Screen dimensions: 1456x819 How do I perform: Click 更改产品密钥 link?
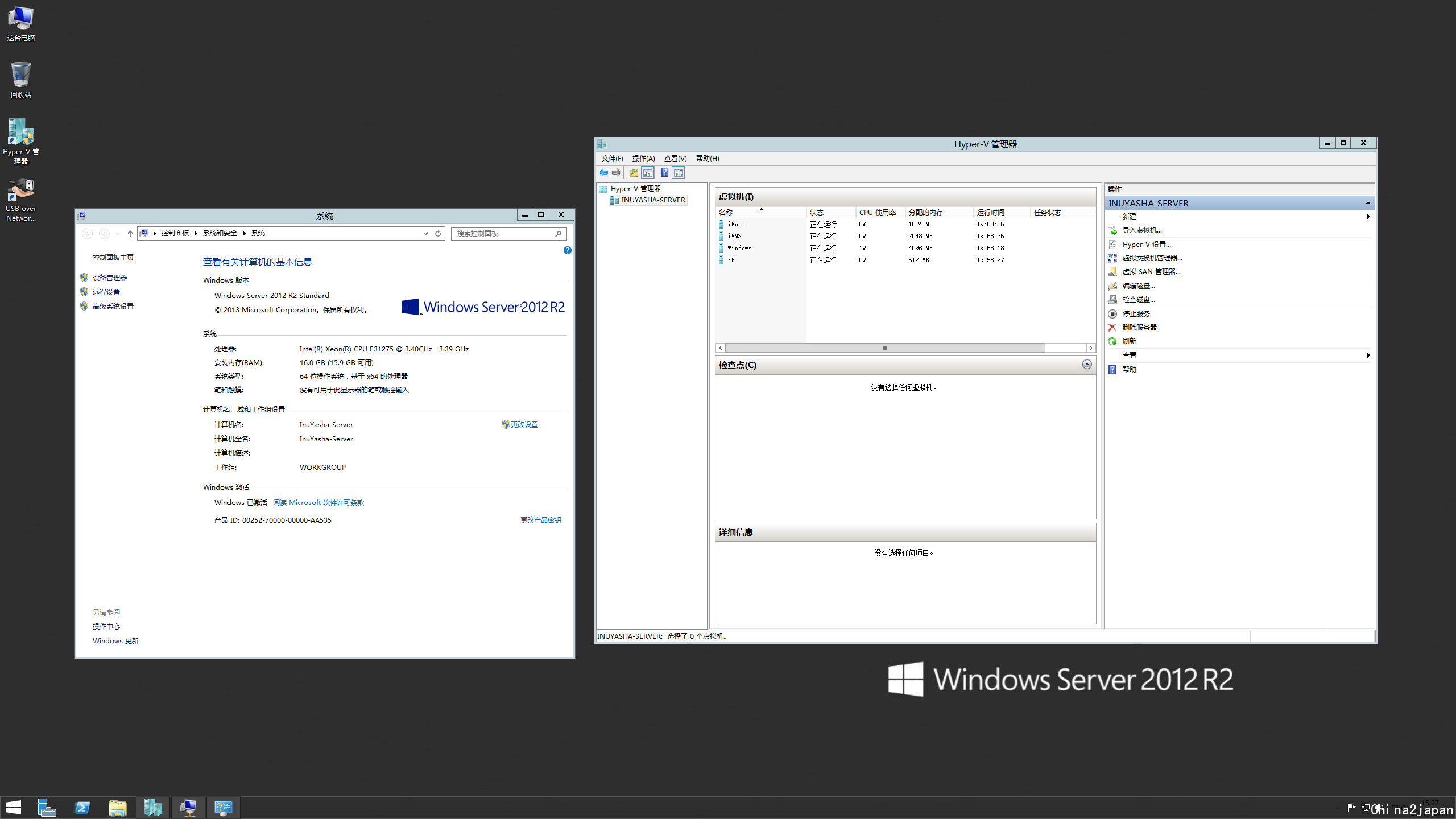coord(540,520)
